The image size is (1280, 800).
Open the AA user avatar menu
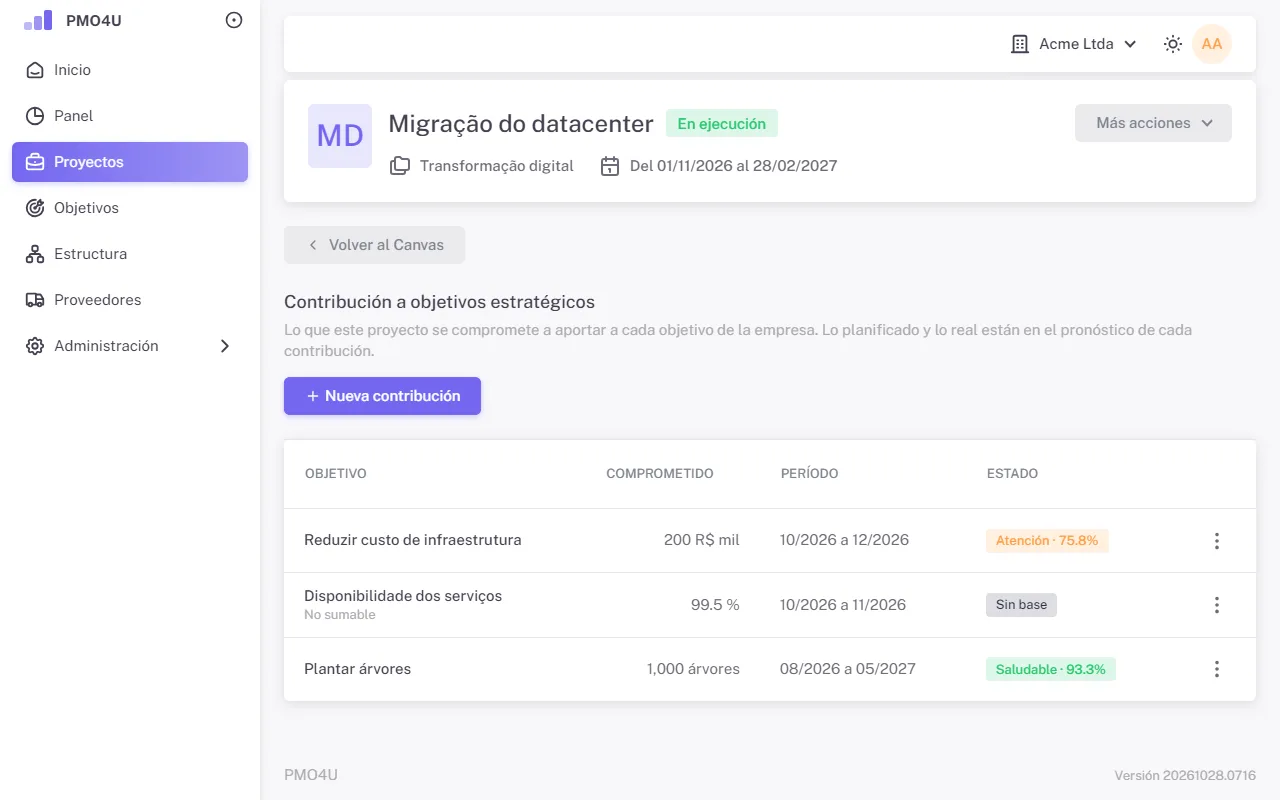coord(1212,44)
